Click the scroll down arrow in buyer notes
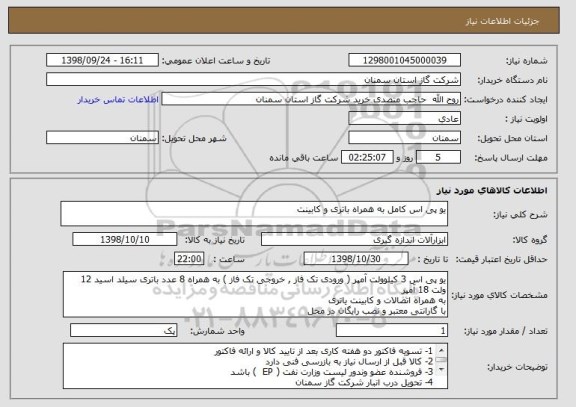Viewport: 576px width, 407px height. click(441, 369)
